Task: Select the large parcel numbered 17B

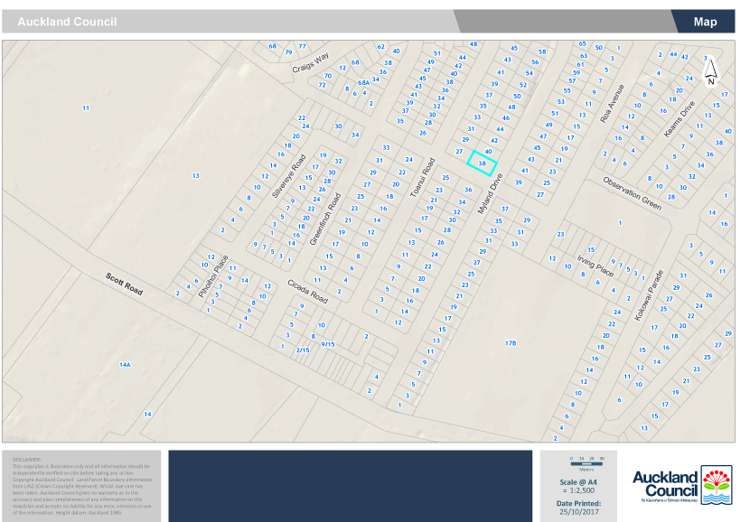Action: pyautogui.click(x=510, y=343)
